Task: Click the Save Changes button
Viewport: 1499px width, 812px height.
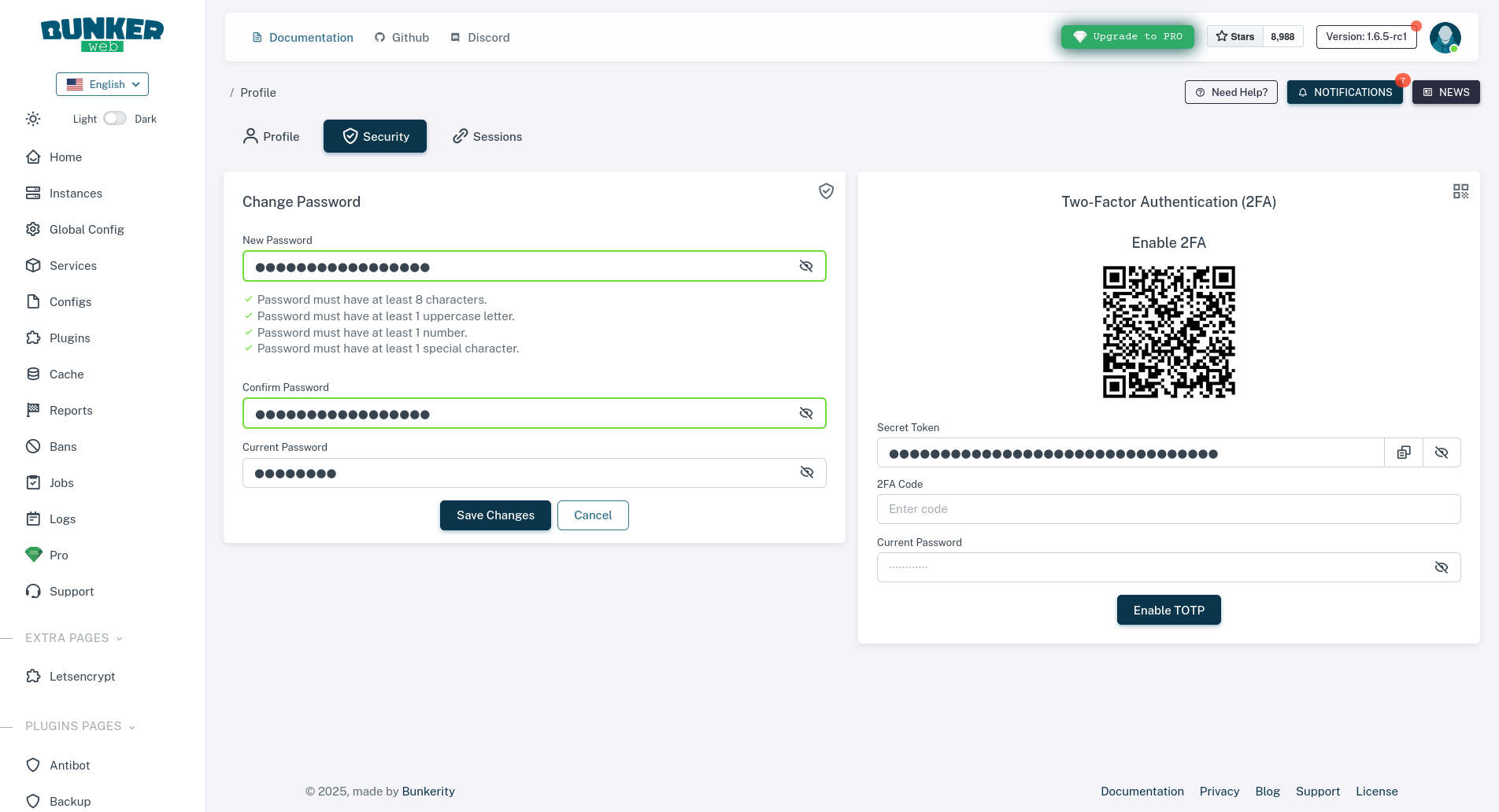Action: (x=495, y=515)
